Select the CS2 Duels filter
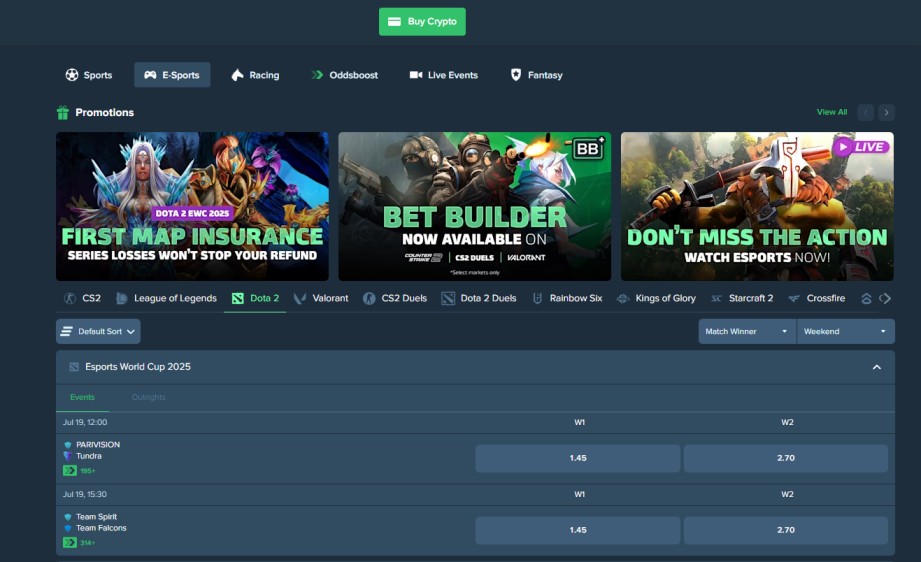921x562 pixels. click(x=395, y=298)
